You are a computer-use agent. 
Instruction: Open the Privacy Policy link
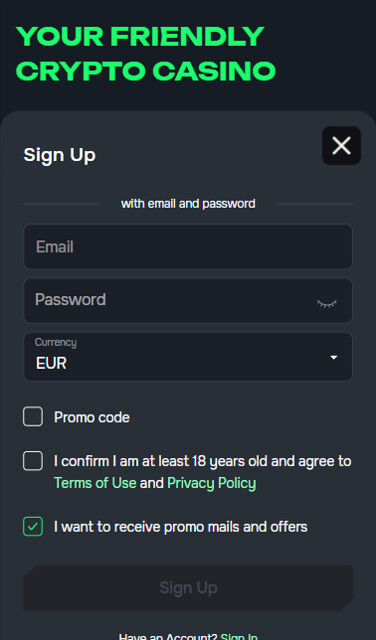pyautogui.click(x=211, y=483)
